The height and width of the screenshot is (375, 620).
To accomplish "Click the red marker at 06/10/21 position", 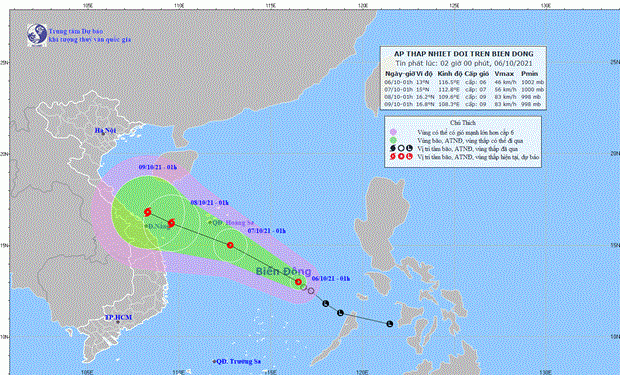I will click(x=299, y=282).
